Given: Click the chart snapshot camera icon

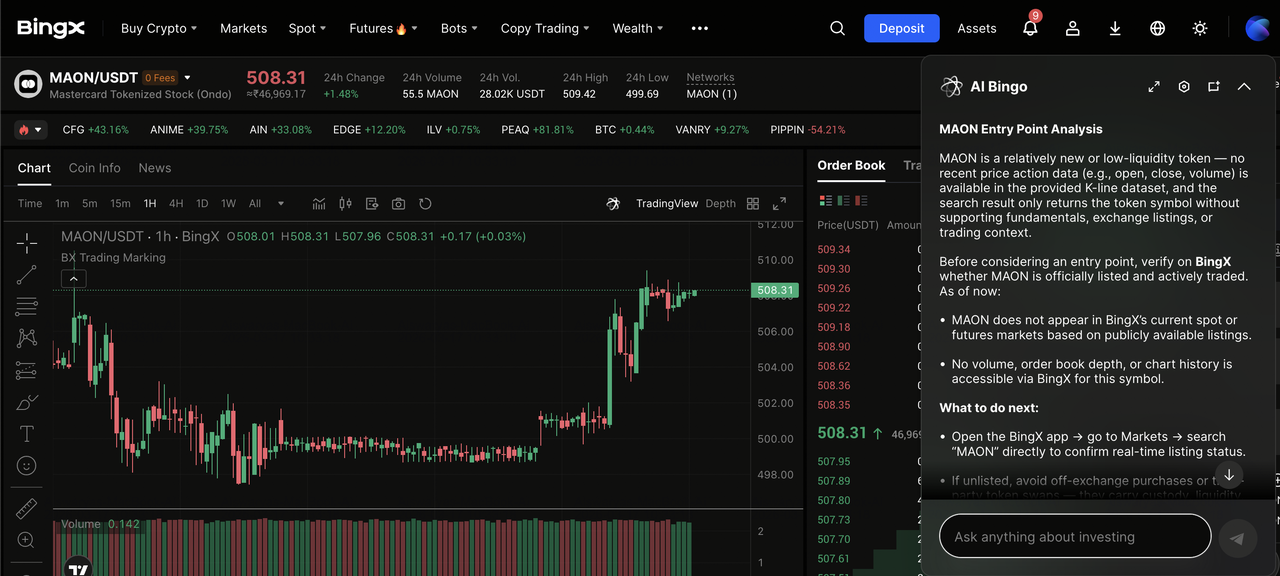Looking at the screenshot, I should [398, 204].
